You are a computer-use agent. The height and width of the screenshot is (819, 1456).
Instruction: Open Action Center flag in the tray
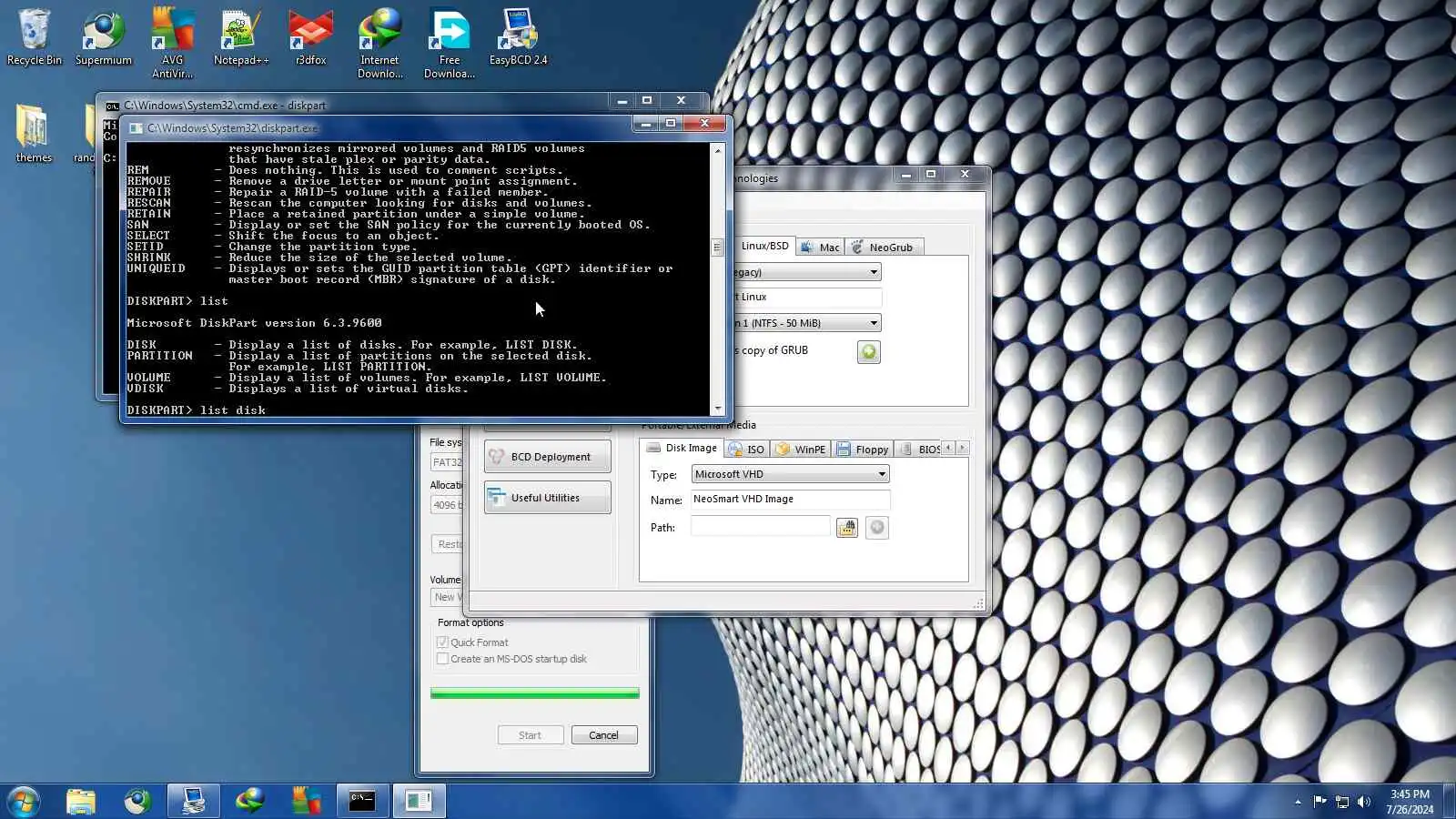[x=1319, y=802]
